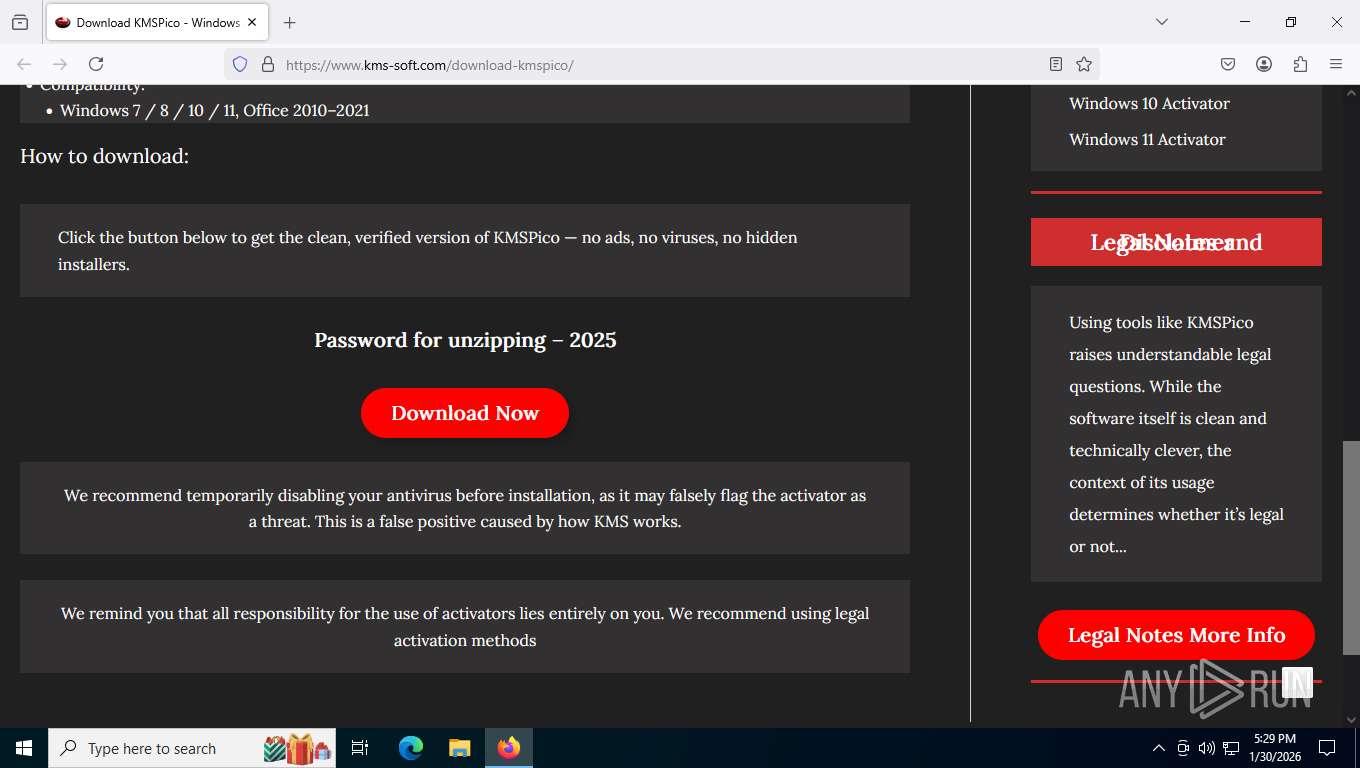This screenshot has height=768, width=1360.
Task: View site security padlock details
Action: coord(267,64)
